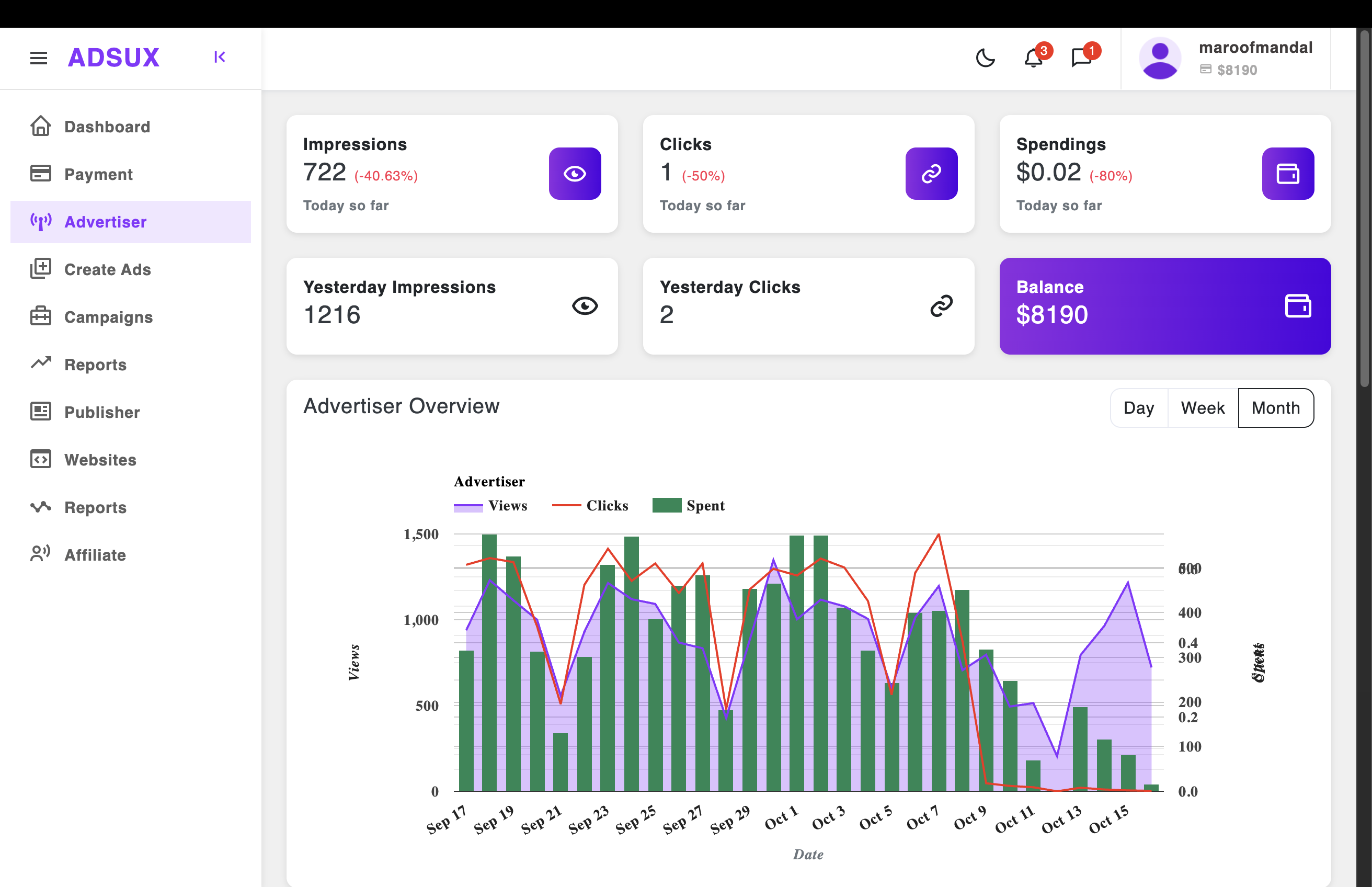Image resolution: width=1372 pixels, height=887 pixels.
Task: Open notifications bell icon
Action: (1034, 58)
